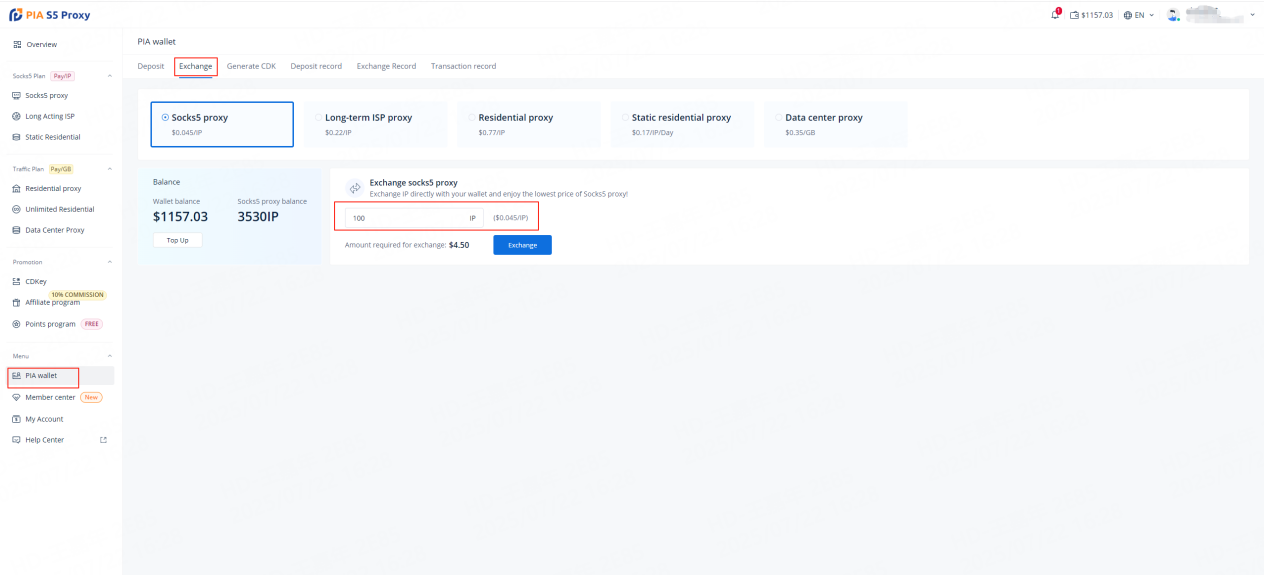Click the Top Up button
Screen dimensions: 1264x575
(177, 240)
